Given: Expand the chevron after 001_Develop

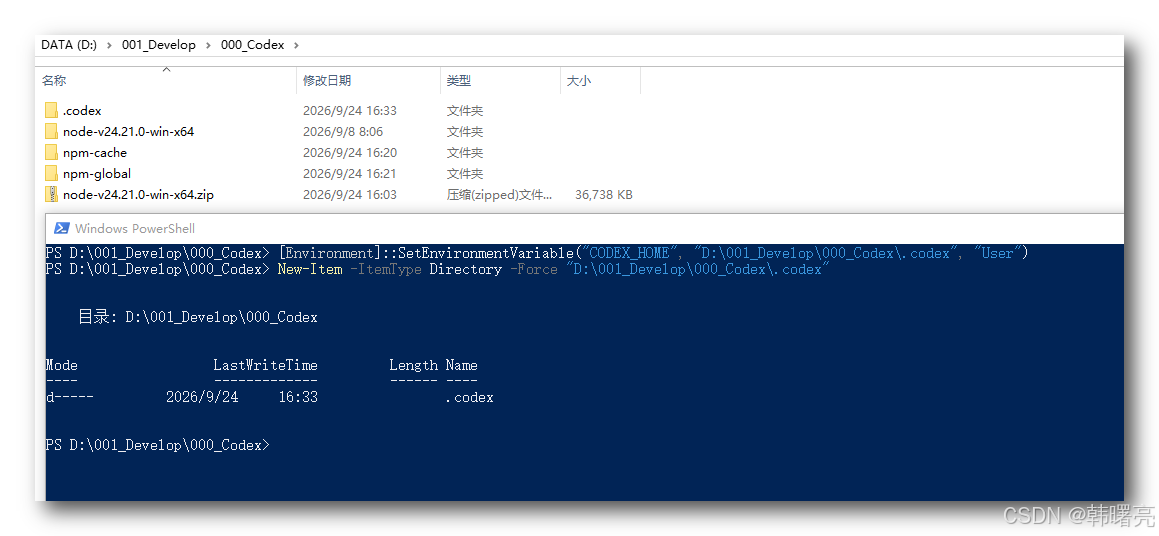Looking at the screenshot, I should 208,45.
